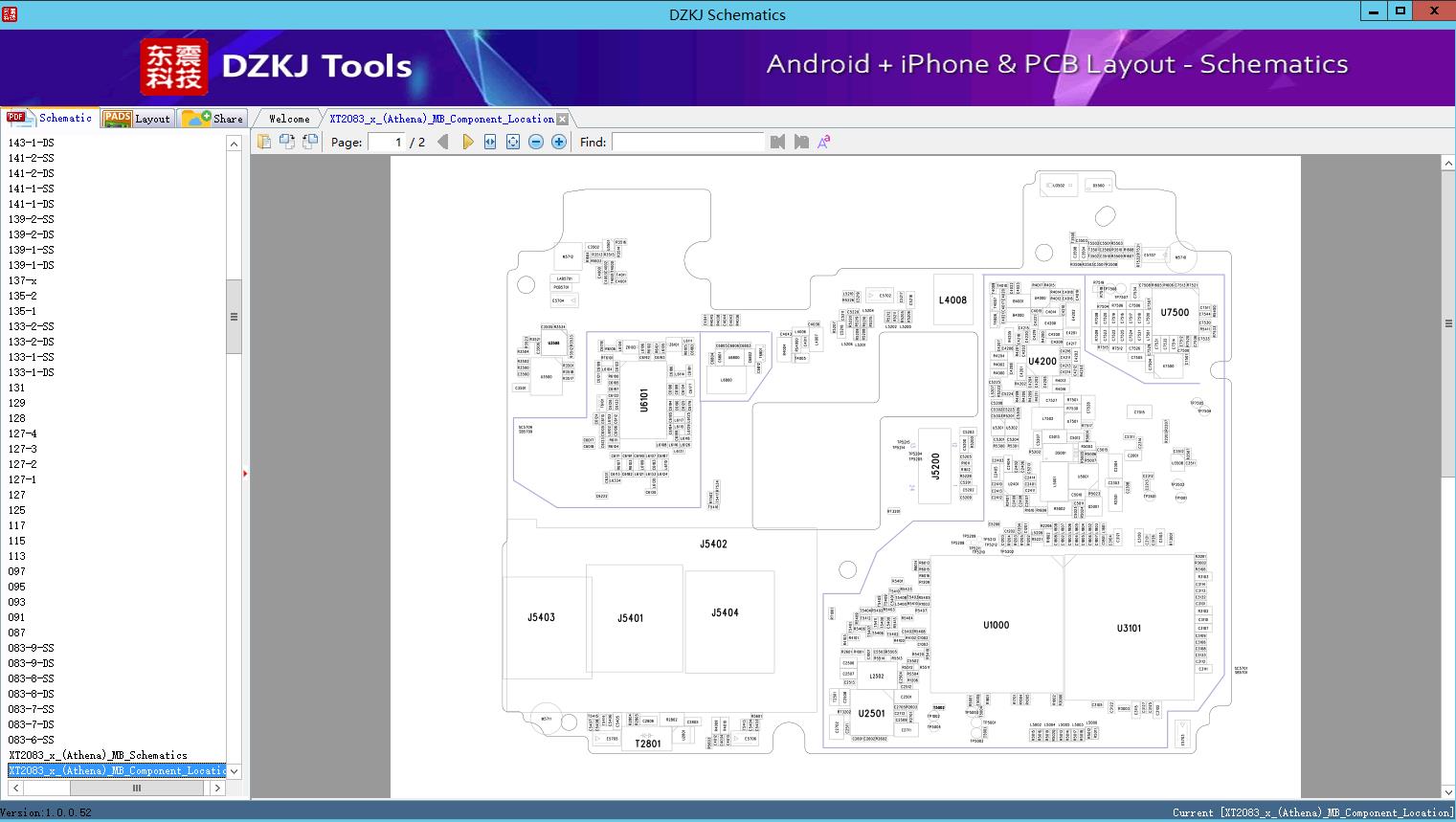Click the copy page icon in toolbar
The width and height of the screenshot is (1456, 822).
click(264, 142)
